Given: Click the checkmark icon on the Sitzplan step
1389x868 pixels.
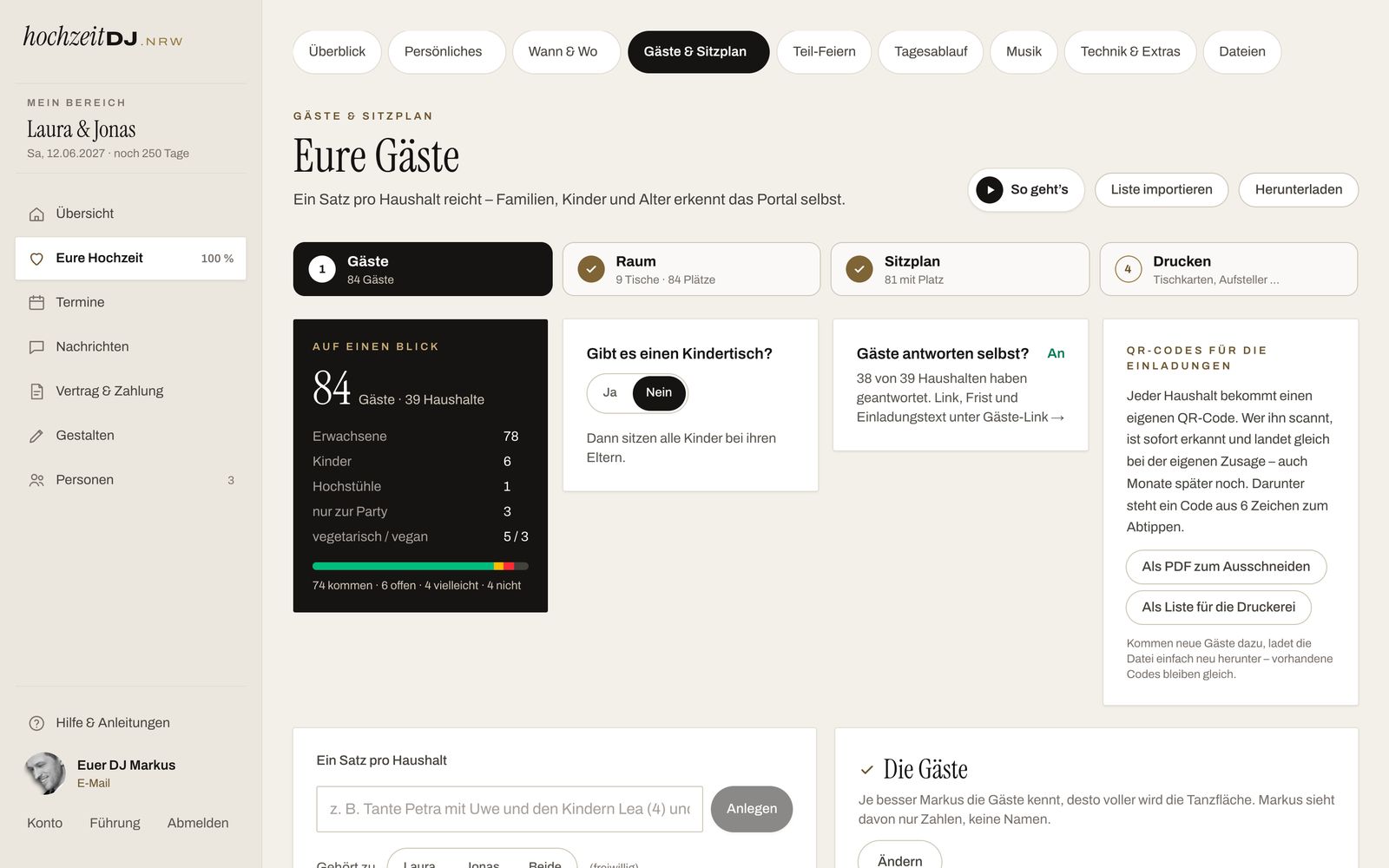Looking at the screenshot, I should point(859,269).
